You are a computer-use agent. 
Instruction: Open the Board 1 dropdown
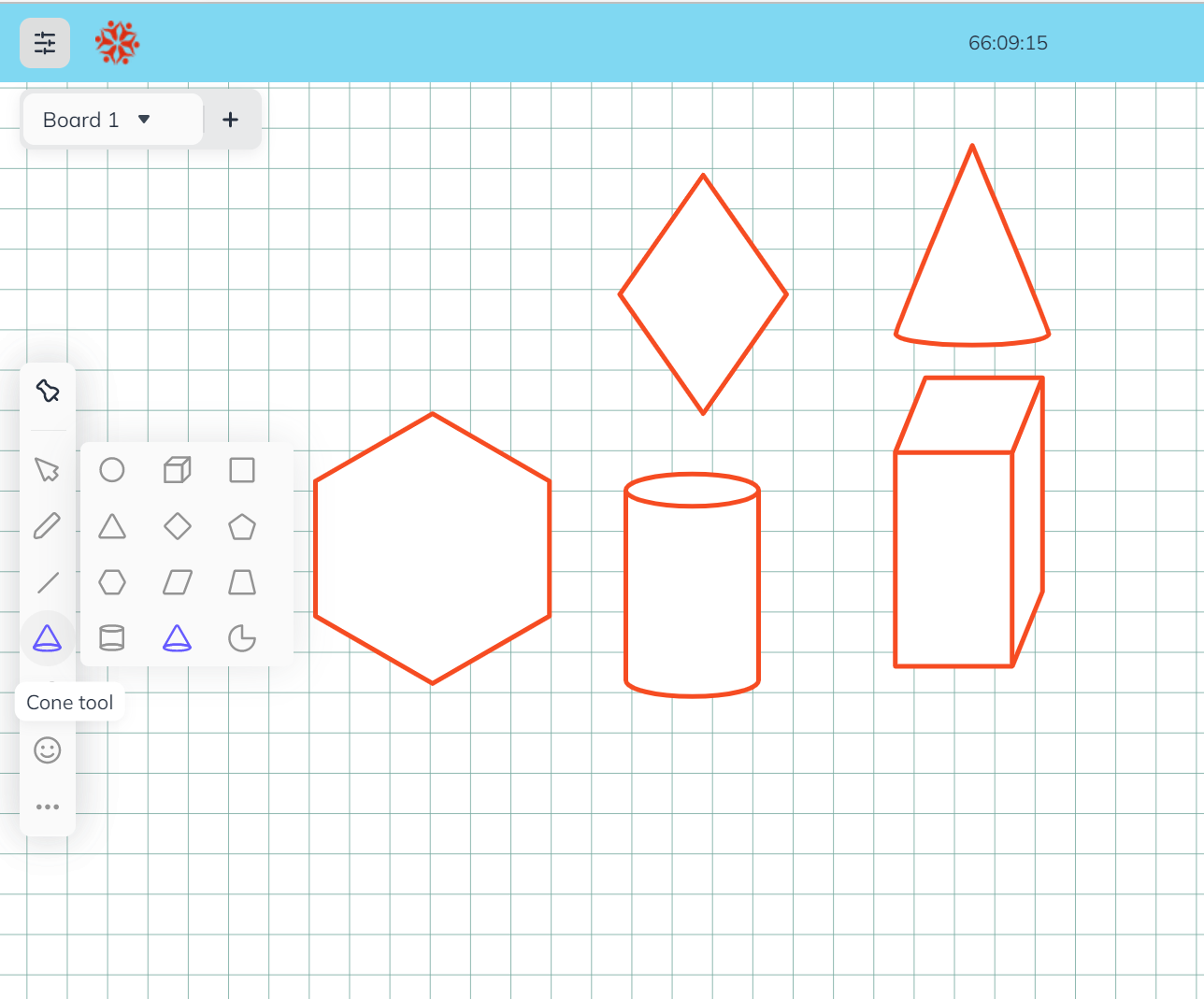[x=111, y=120]
